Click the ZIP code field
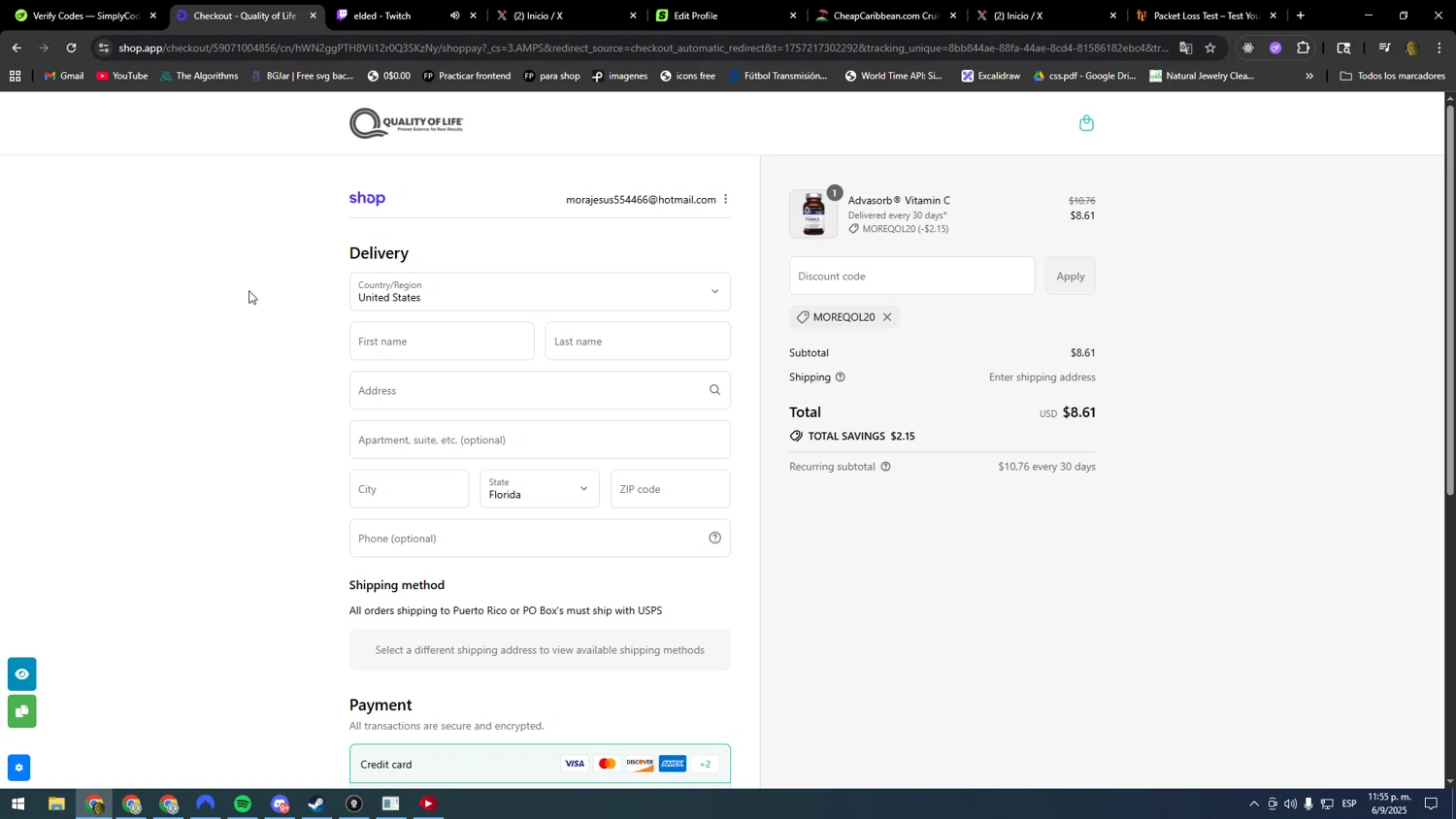Image resolution: width=1456 pixels, height=819 pixels. [670, 489]
